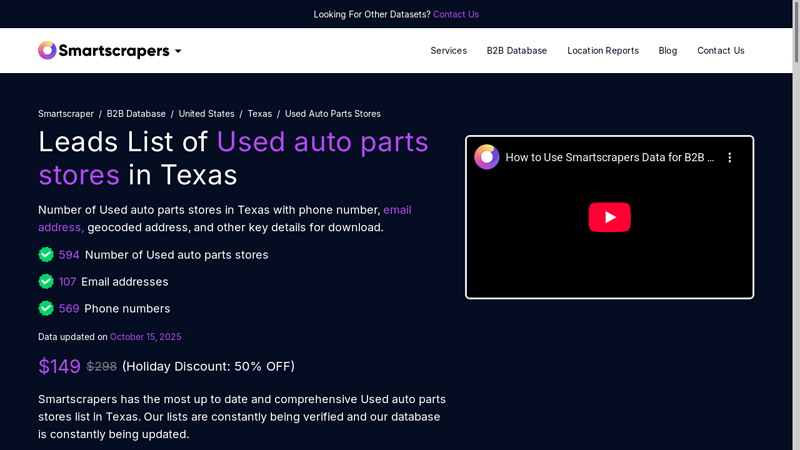This screenshot has width=800, height=450.
Task: Expand the Smartscrapers dropdown arrow
Action: pyautogui.click(x=178, y=51)
